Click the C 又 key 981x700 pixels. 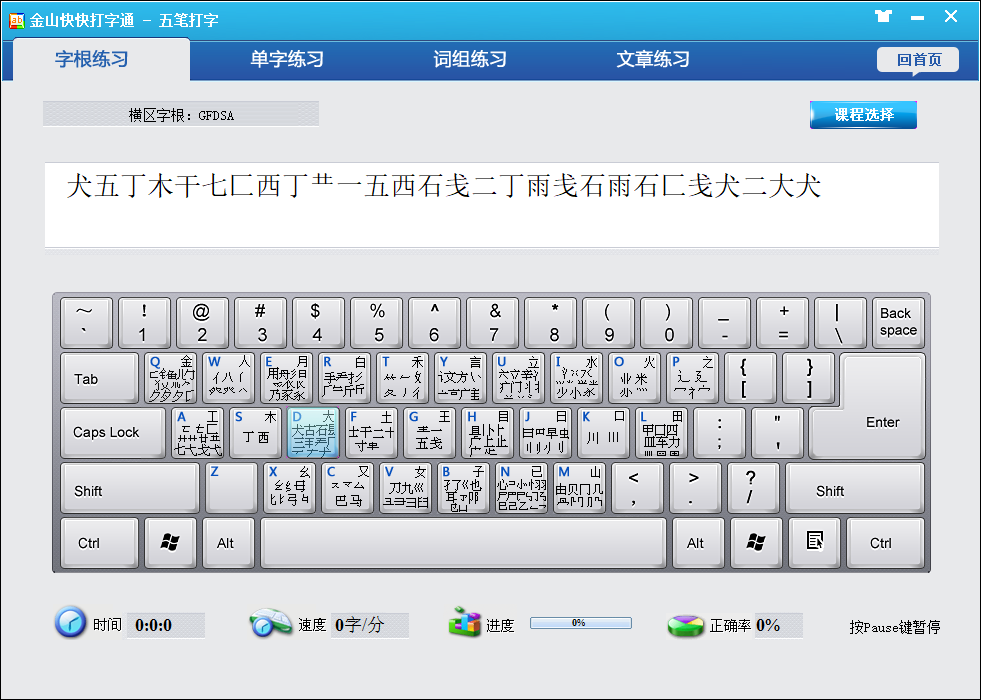click(x=348, y=487)
